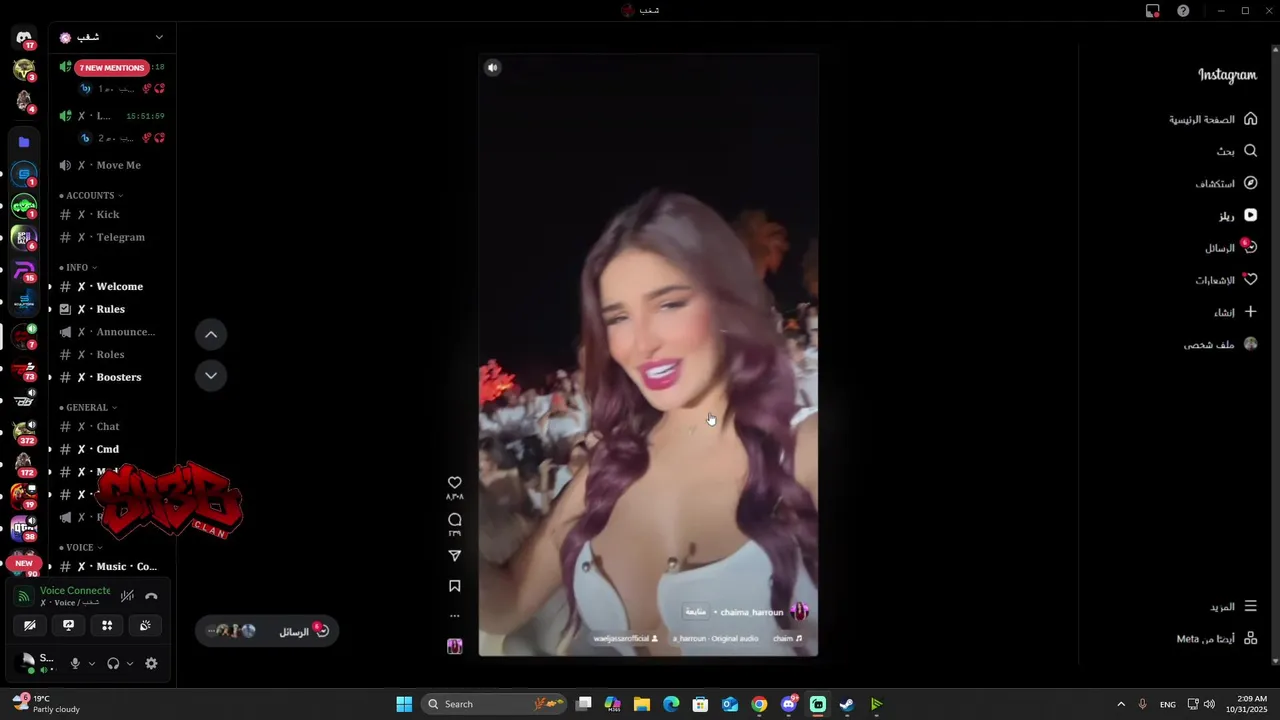This screenshot has height=720, width=1280.
Task: Open 'Also from Meta' link
Action: [x=1217, y=639]
